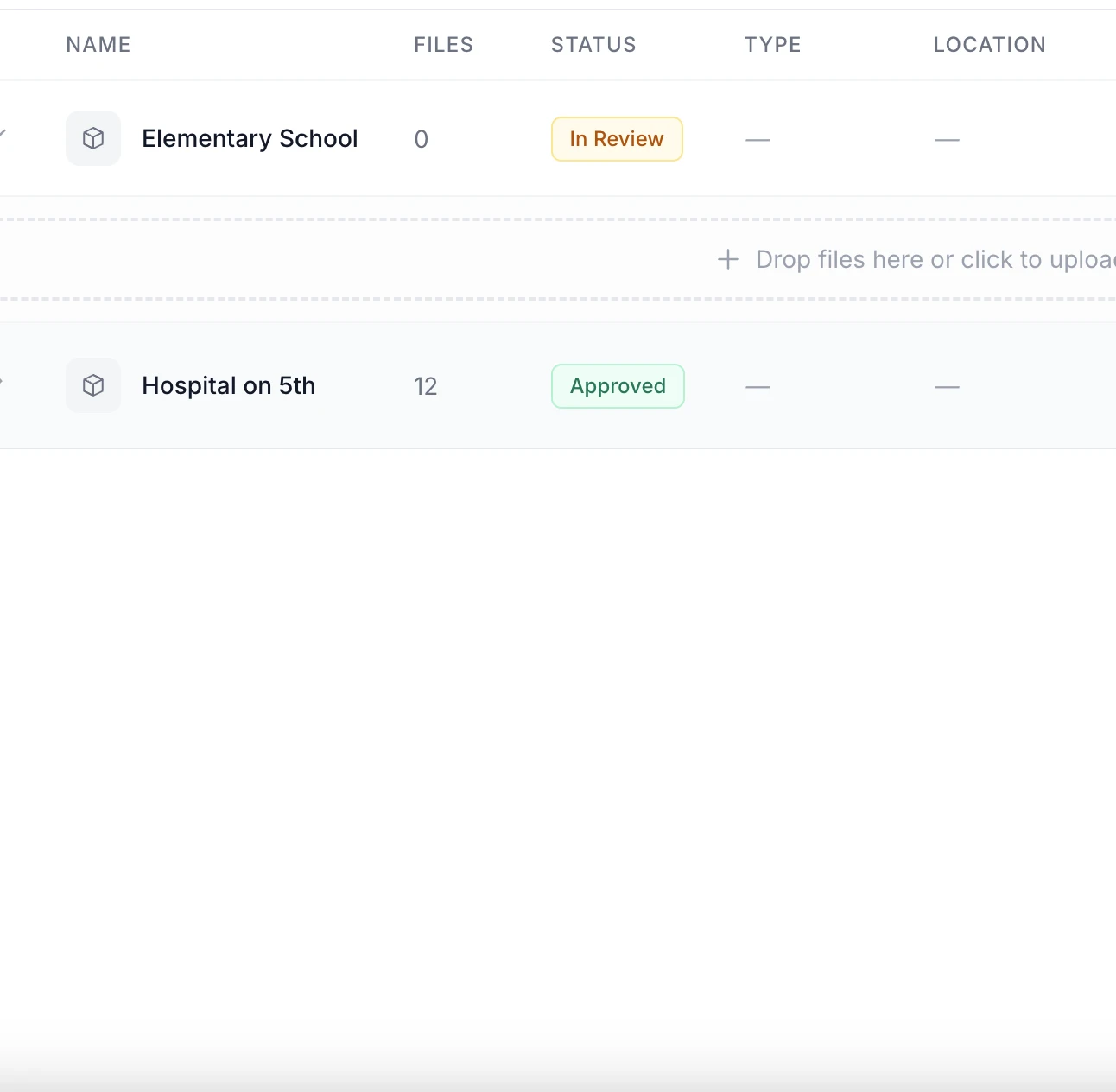This screenshot has width=1116, height=1092.
Task: Sort by the FILES column header
Action: pyautogui.click(x=443, y=44)
